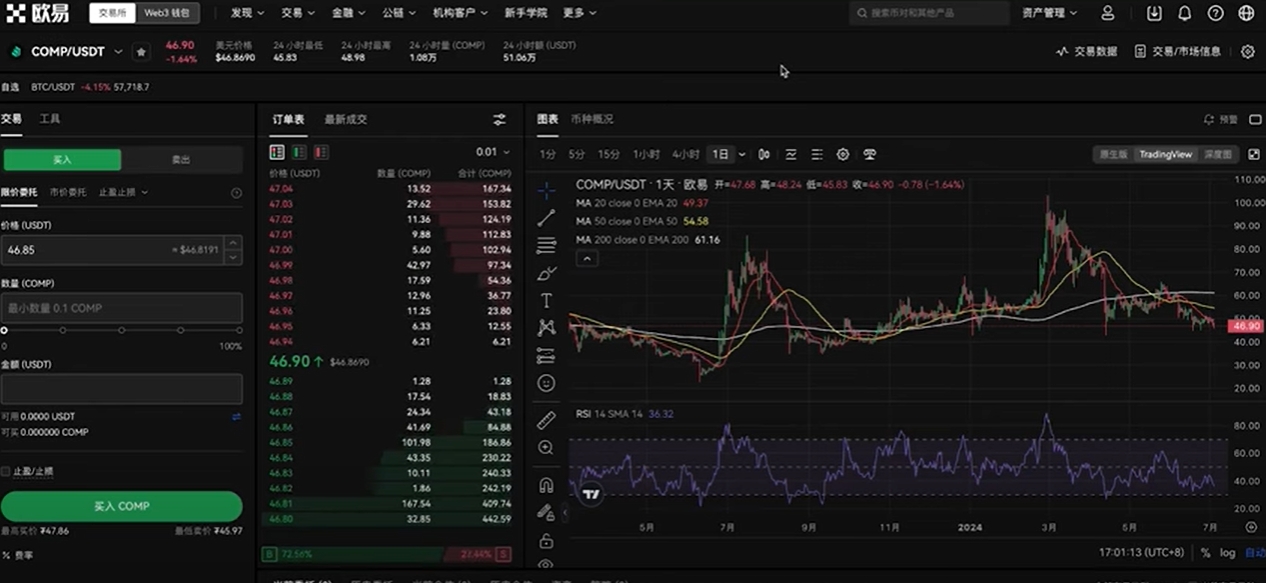This screenshot has width=1266, height=583.
Task: Select the zoom-in chart tool
Action: (x=546, y=448)
